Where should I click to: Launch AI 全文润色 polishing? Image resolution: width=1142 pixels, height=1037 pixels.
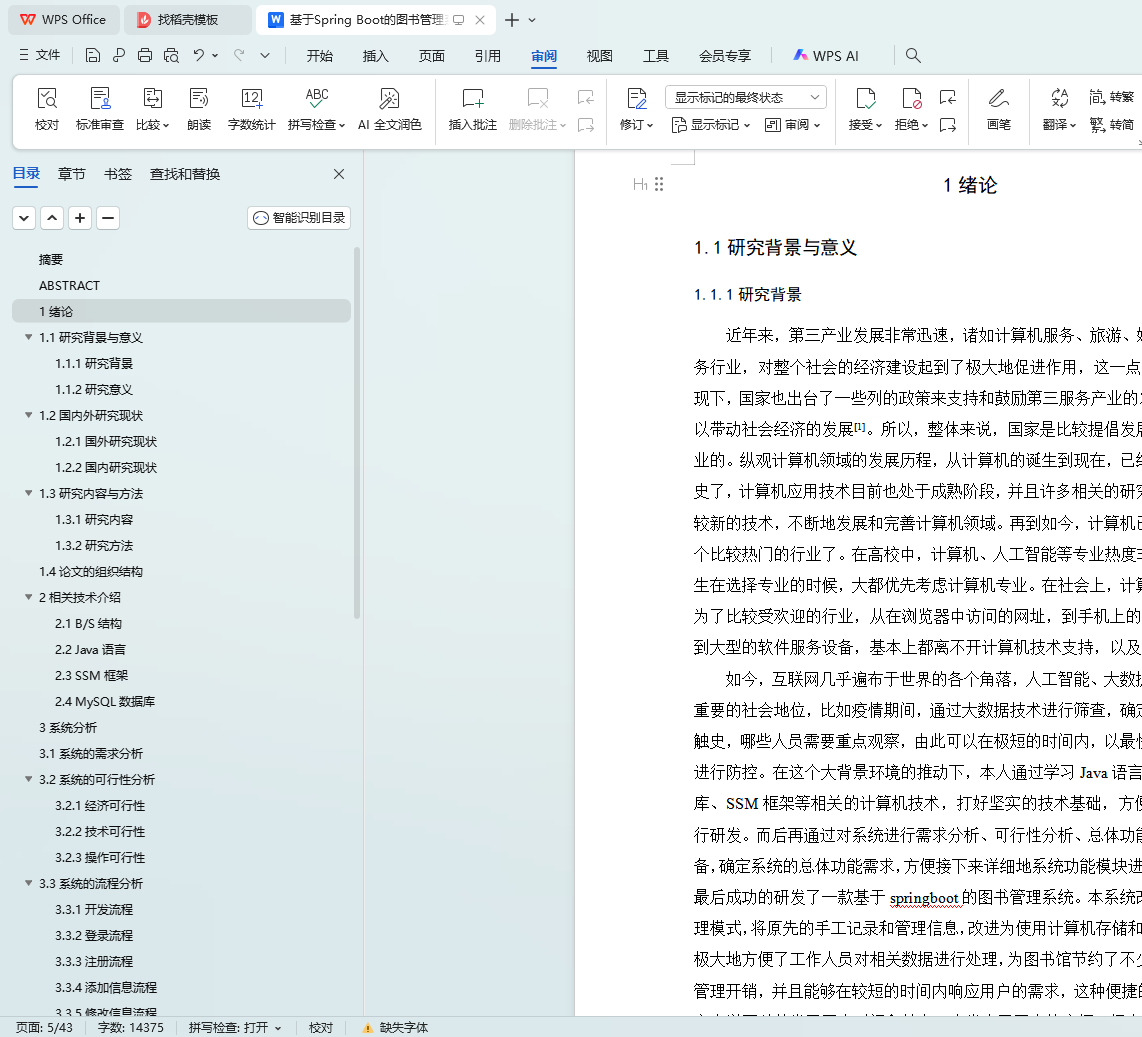[x=390, y=109]
